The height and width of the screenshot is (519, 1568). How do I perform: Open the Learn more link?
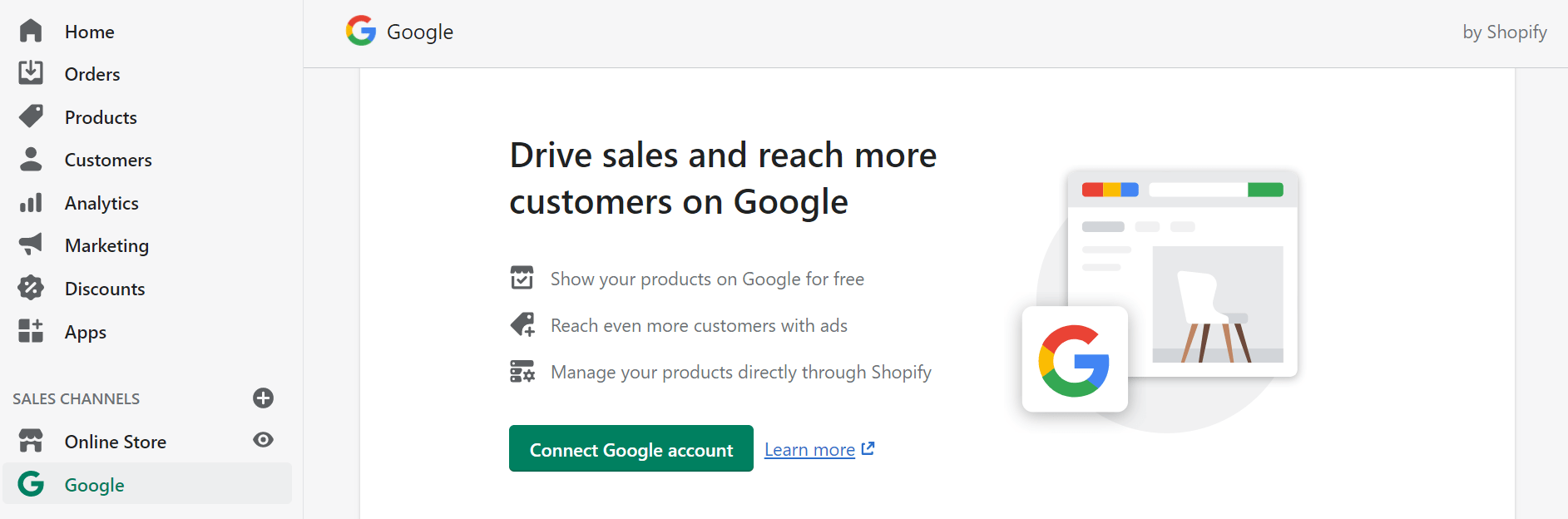pyautogui.click(x=809, y=450)
